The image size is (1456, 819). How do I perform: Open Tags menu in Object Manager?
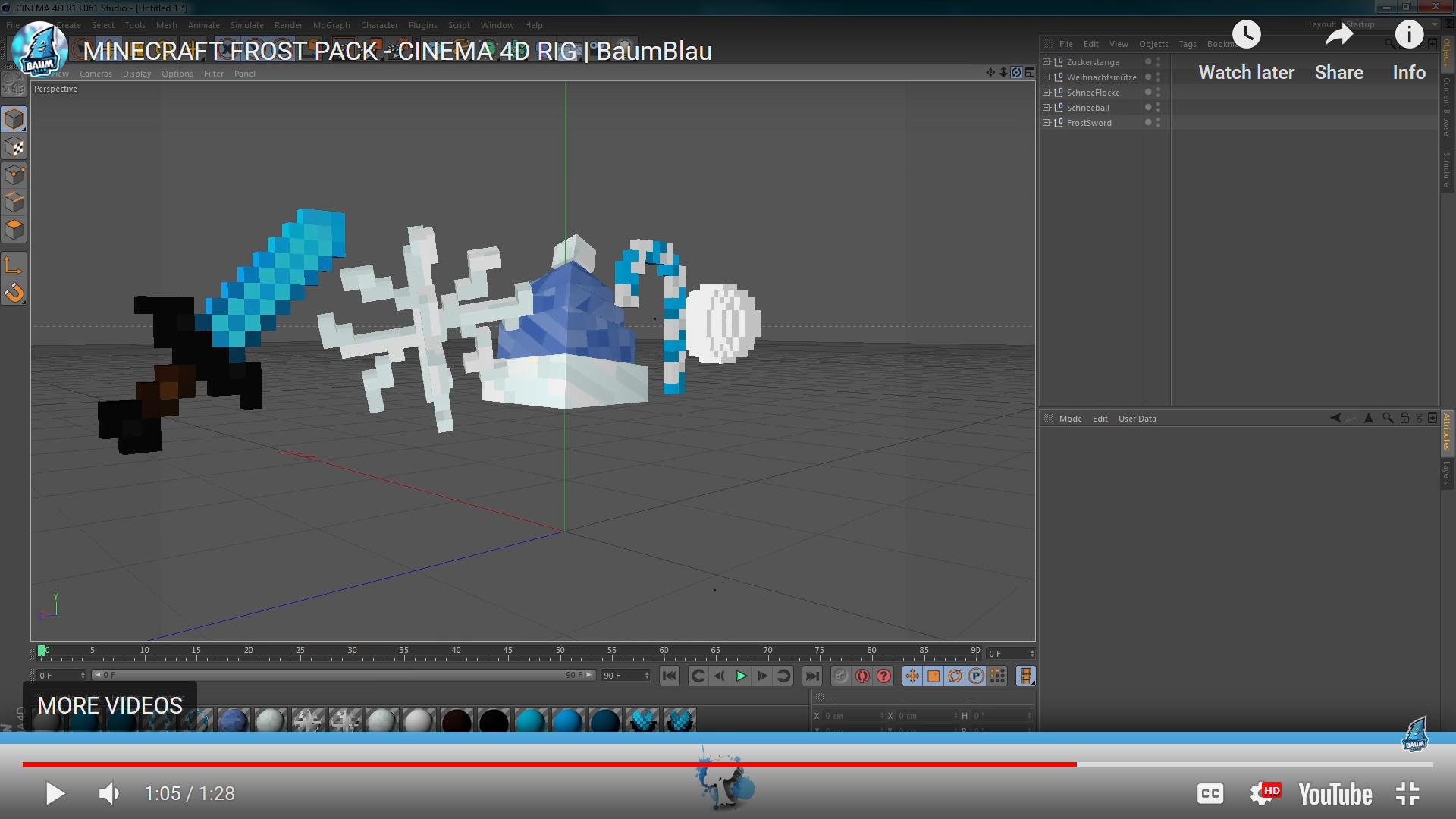point(1188,44)
